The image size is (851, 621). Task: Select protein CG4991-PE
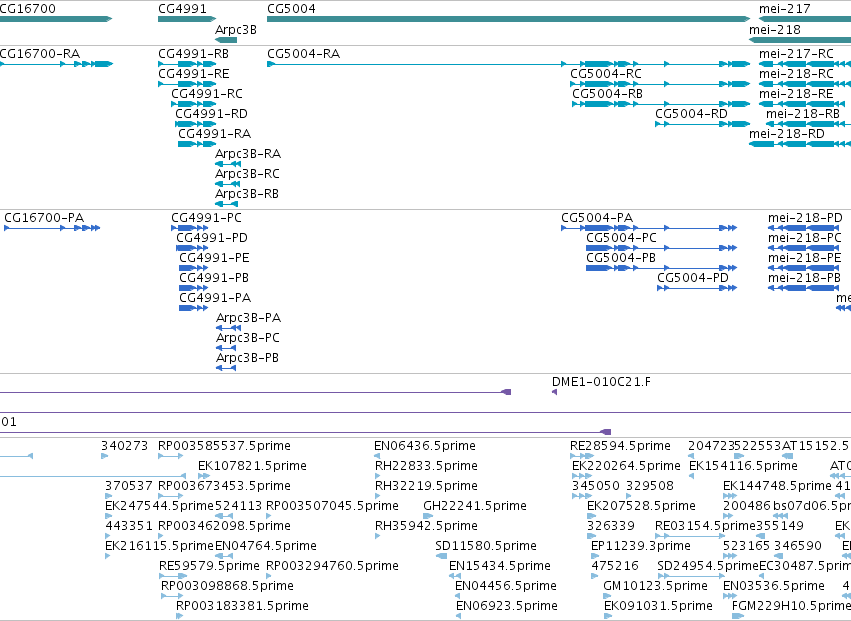point(214,258)
